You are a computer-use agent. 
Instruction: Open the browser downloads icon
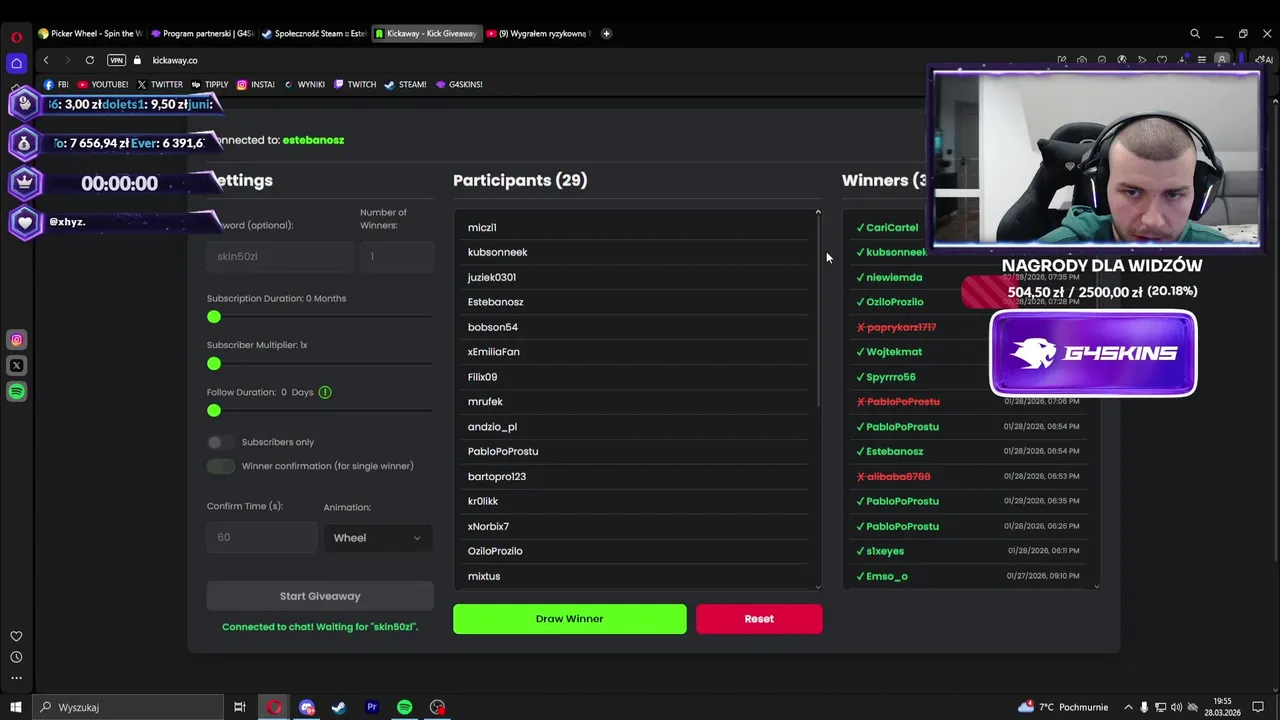[x=1182, y=60]
